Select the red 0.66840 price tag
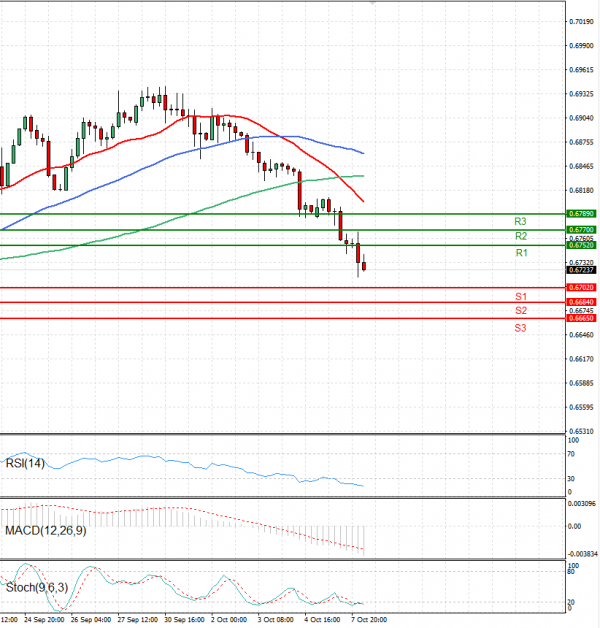The height and width of the screenshot is (628, 600). click(x=581, y=302)
